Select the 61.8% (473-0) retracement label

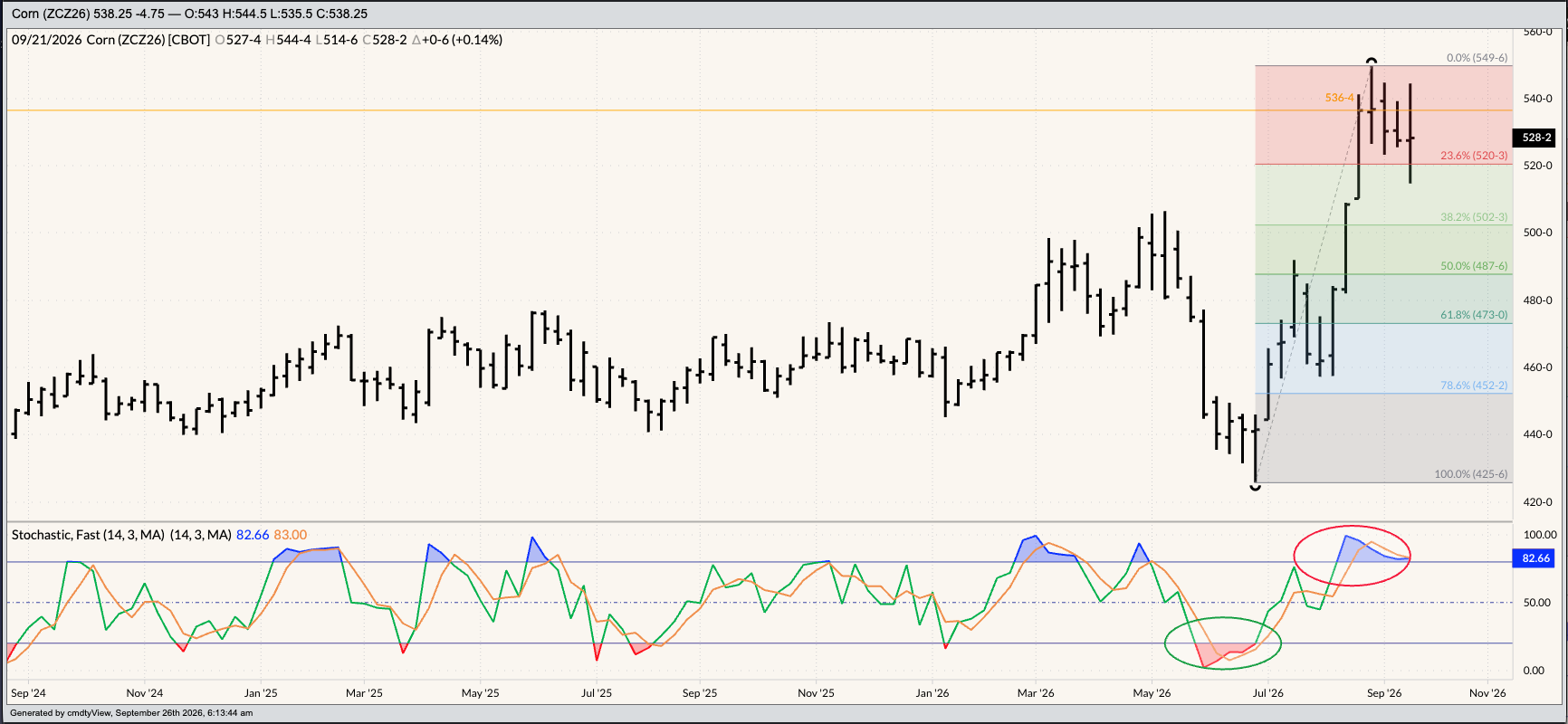1474,315
